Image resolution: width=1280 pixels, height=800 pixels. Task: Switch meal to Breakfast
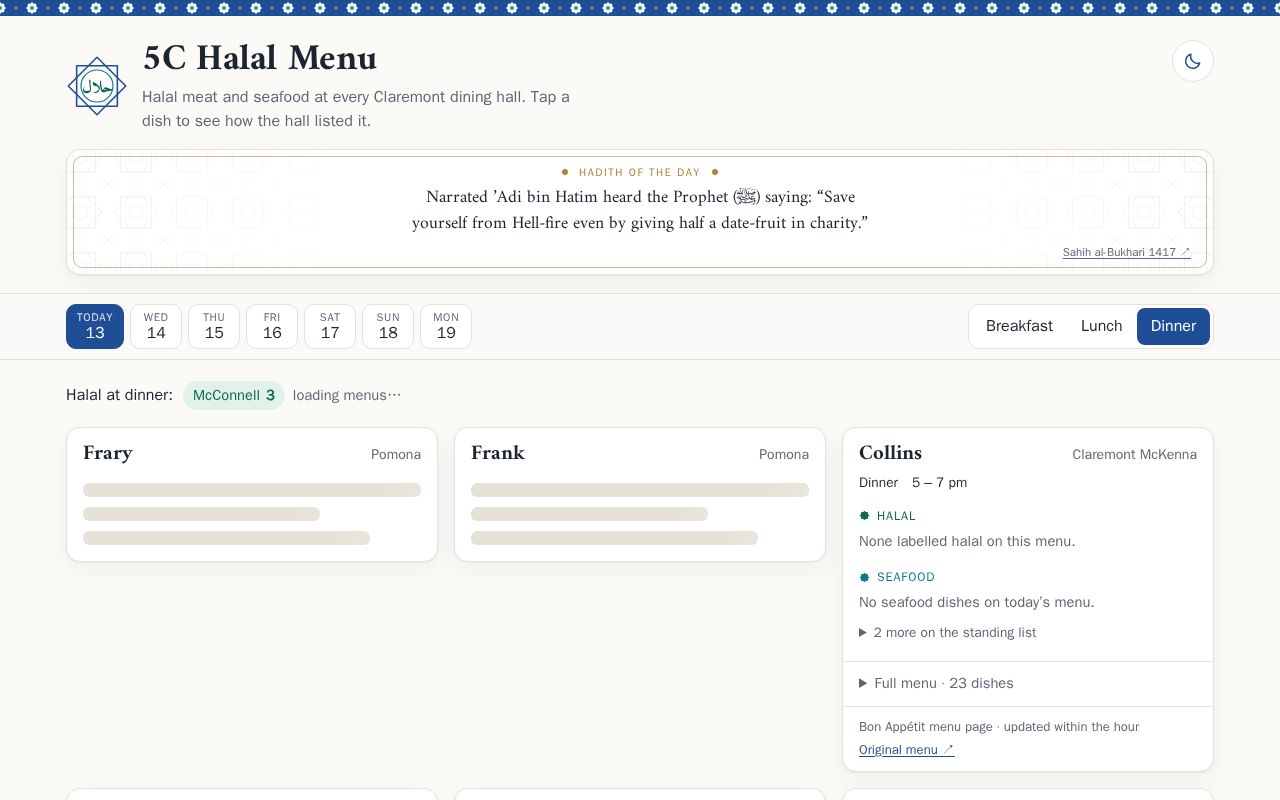(x=1019, y=326)
